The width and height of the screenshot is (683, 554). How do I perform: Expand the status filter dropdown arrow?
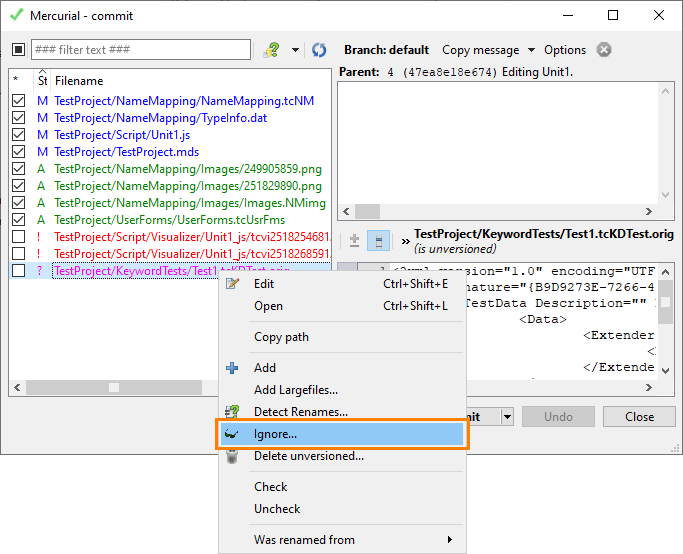click(295, 50)
